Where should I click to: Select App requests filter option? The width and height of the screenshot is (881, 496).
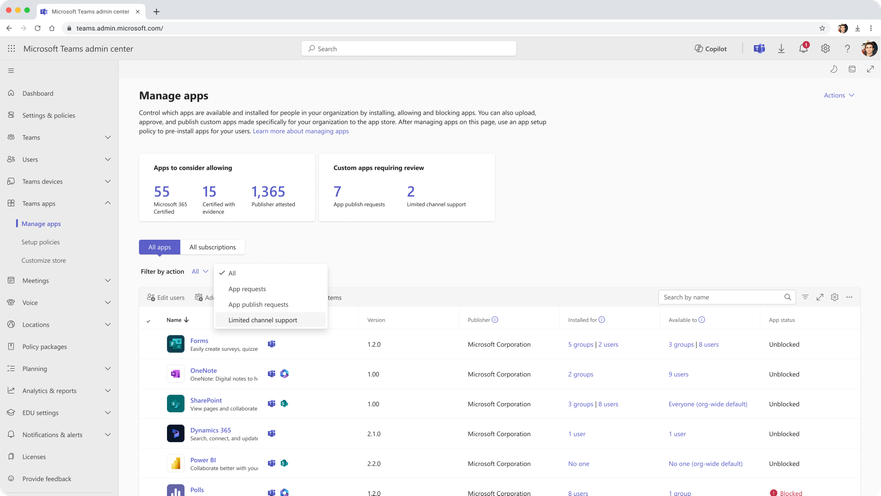270,289
